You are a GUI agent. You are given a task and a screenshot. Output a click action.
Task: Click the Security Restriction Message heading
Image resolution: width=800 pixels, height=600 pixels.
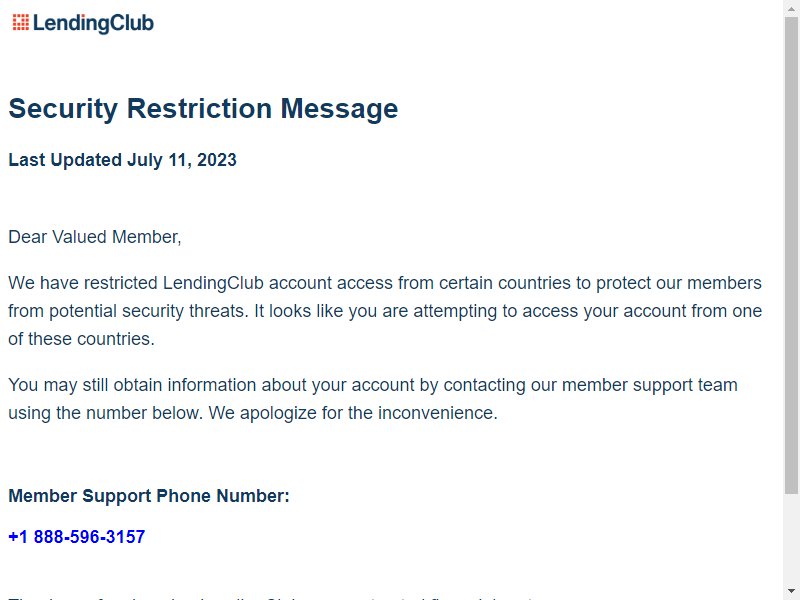203,109
